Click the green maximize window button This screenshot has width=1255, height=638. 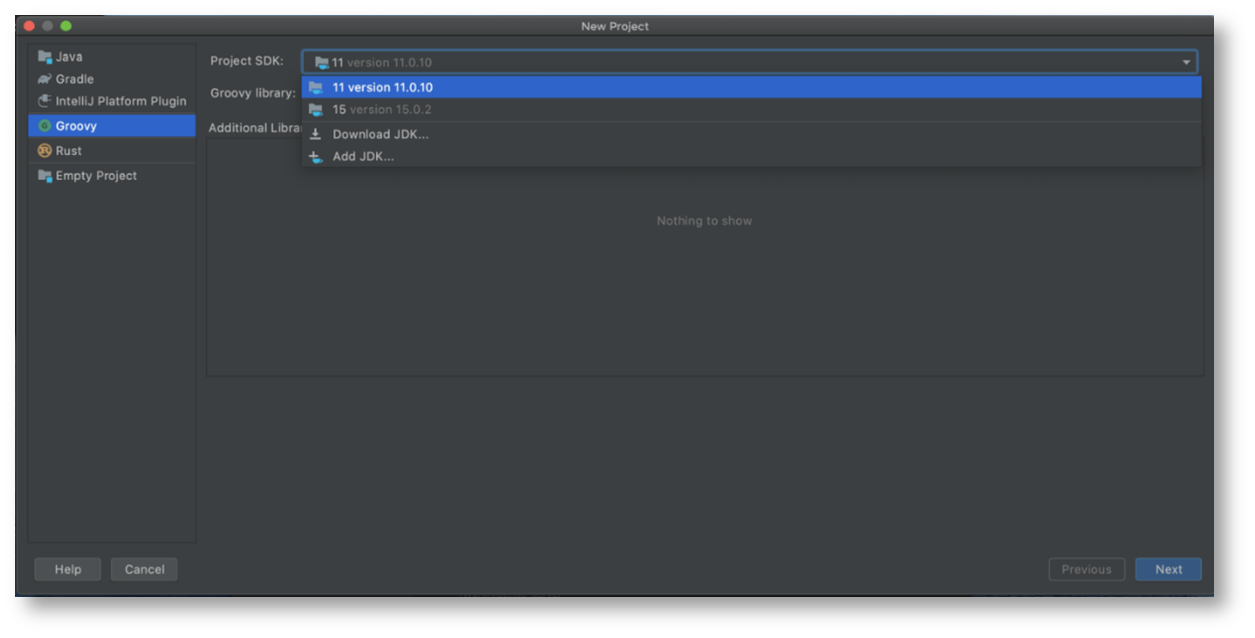click(x=66, y=26)
